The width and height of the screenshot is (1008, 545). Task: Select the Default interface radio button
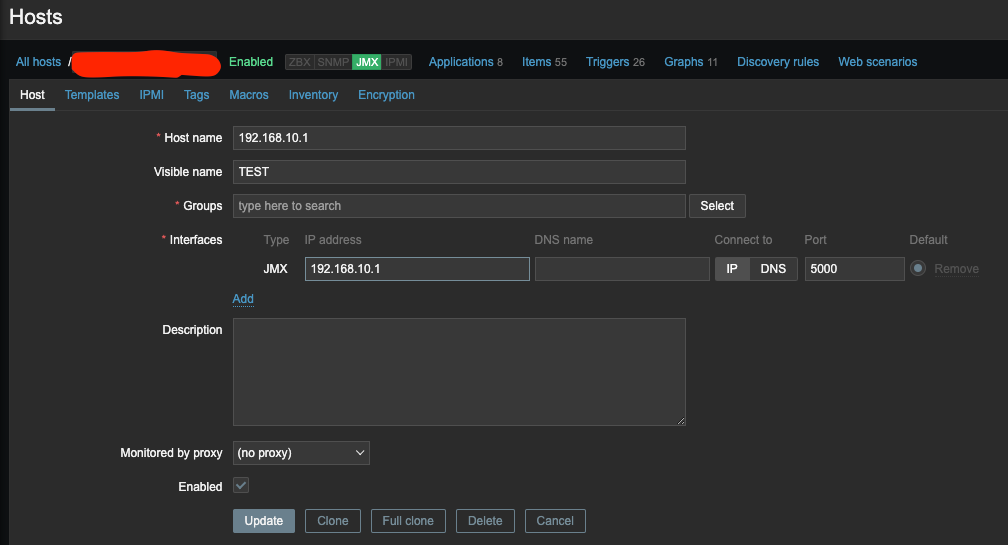(x=918, y=269)
